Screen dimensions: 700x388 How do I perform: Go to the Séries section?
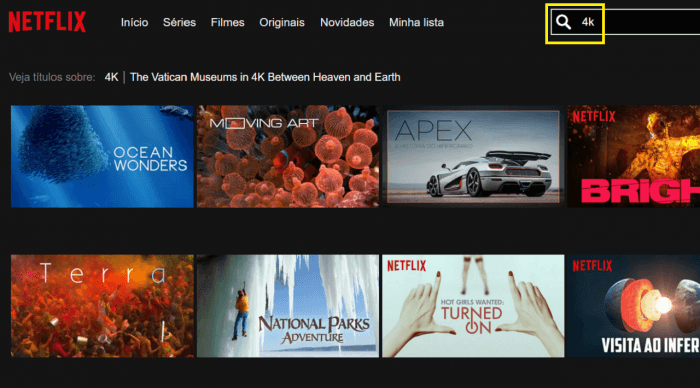tap(179, 22)
